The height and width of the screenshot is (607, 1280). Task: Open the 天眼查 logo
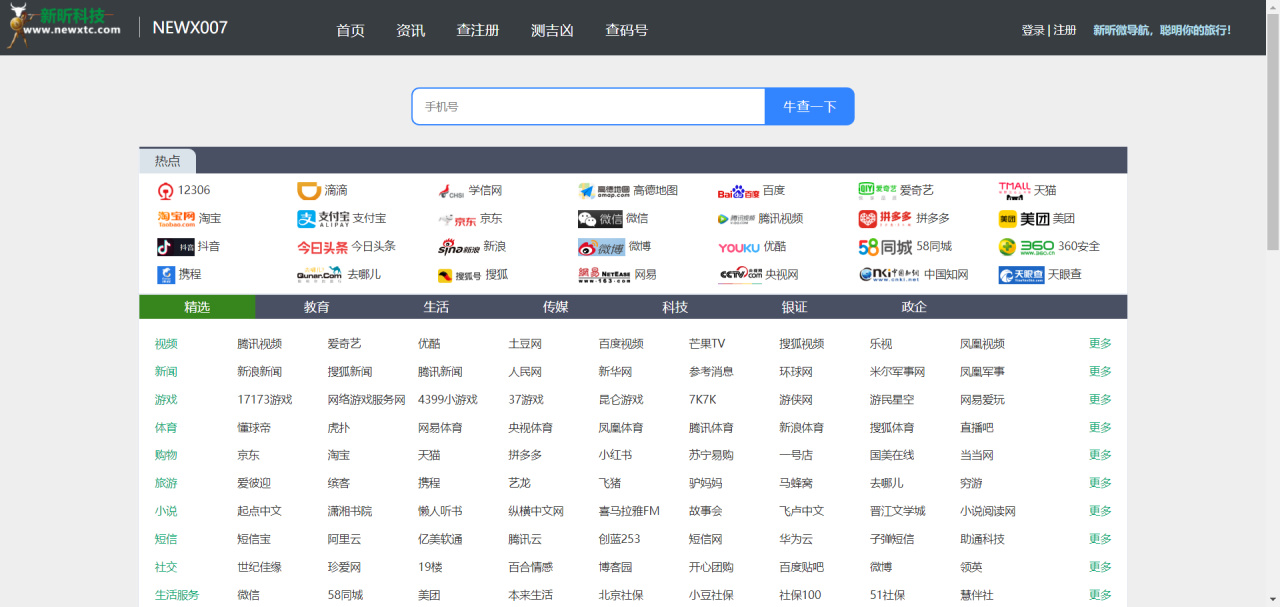point(1021,275)
